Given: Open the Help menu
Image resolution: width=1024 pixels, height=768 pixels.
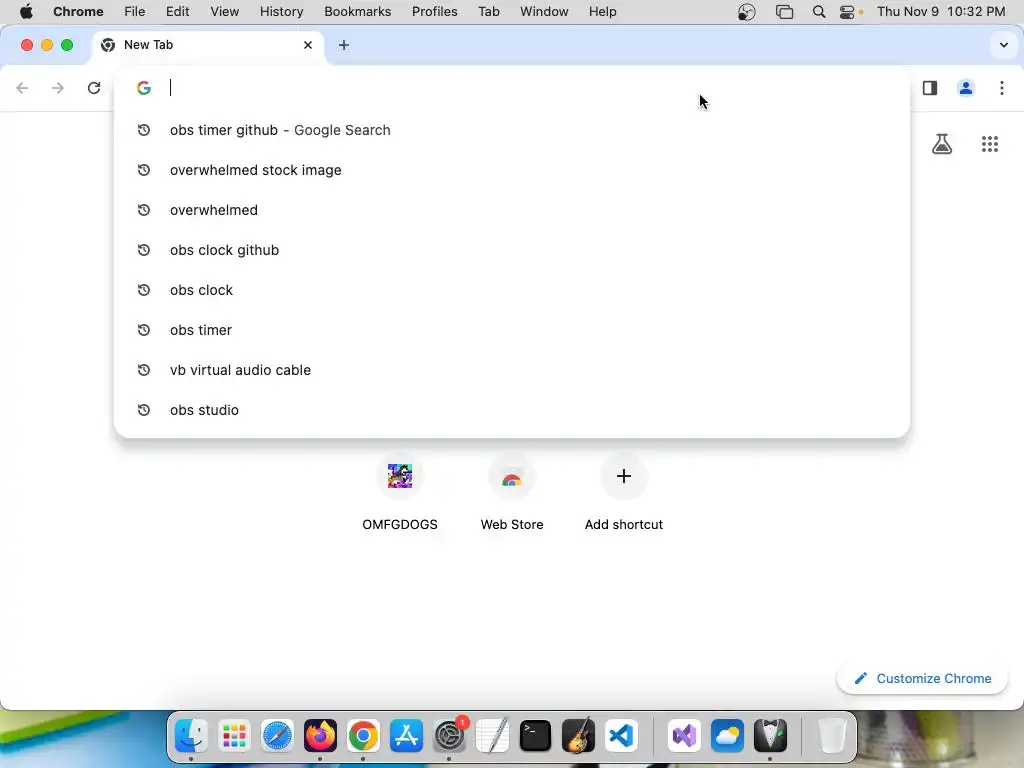Looking at the screenshot, I should 602,12.
